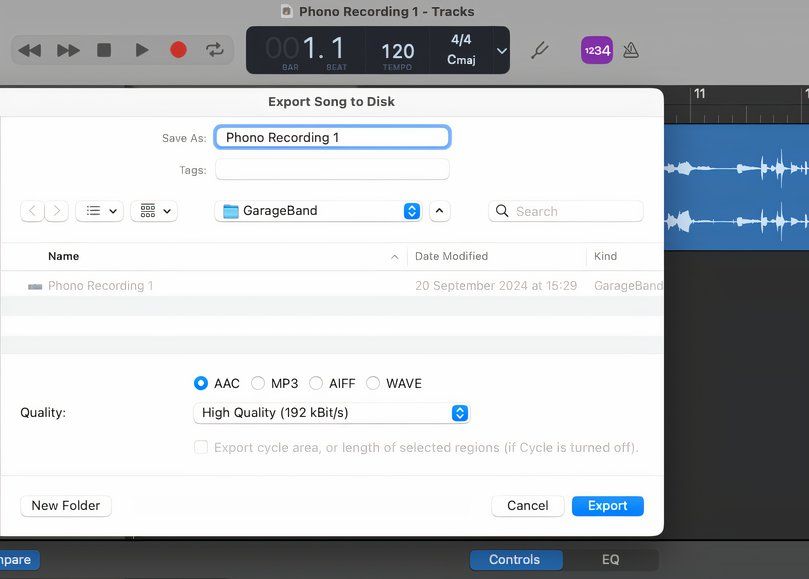Open the Controls tab at the bottom
Viewport: 809px width, 579px height.
point(516,560)
